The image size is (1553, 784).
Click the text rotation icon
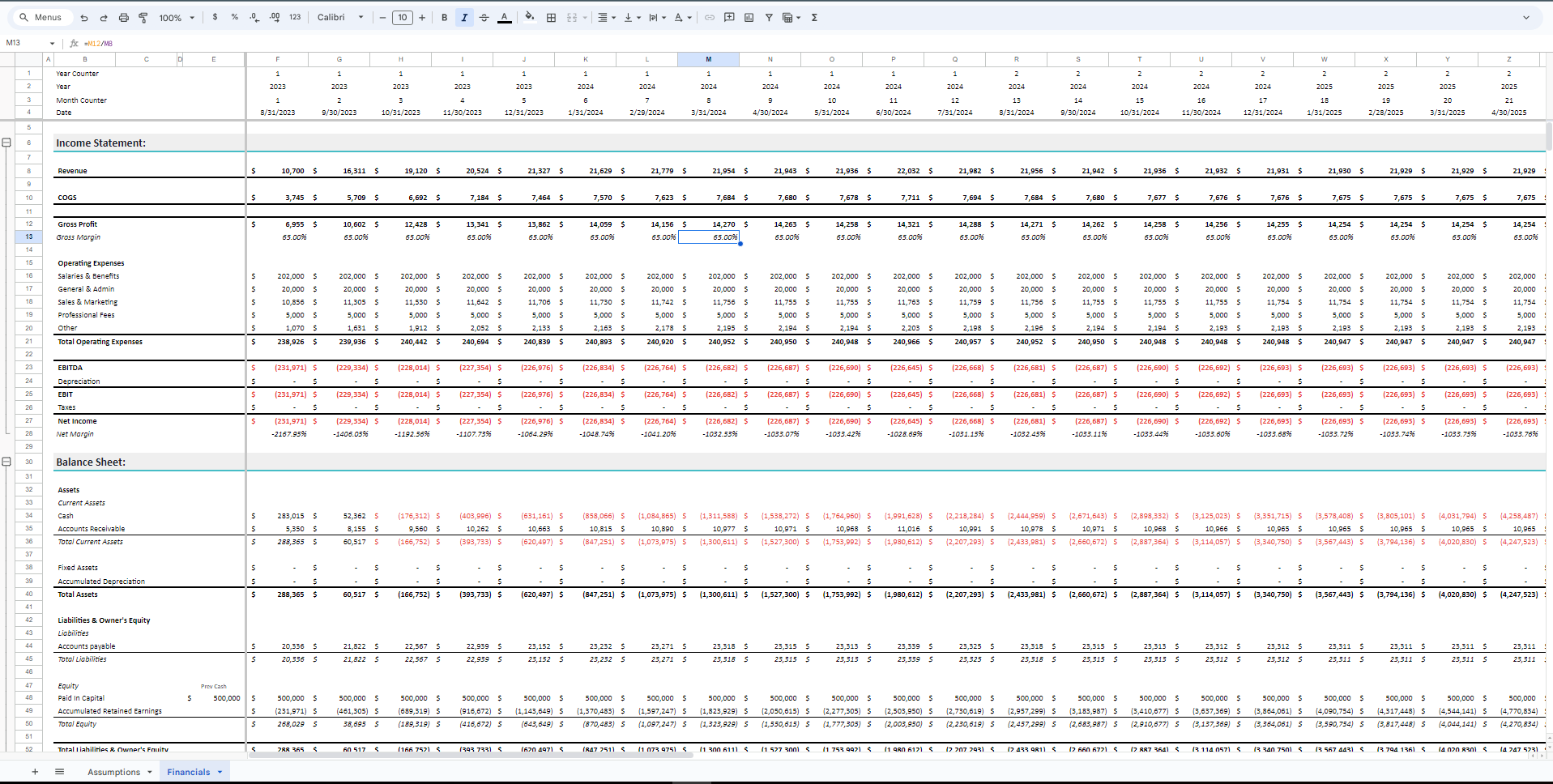pyautogui.click(x=679, y=17)
